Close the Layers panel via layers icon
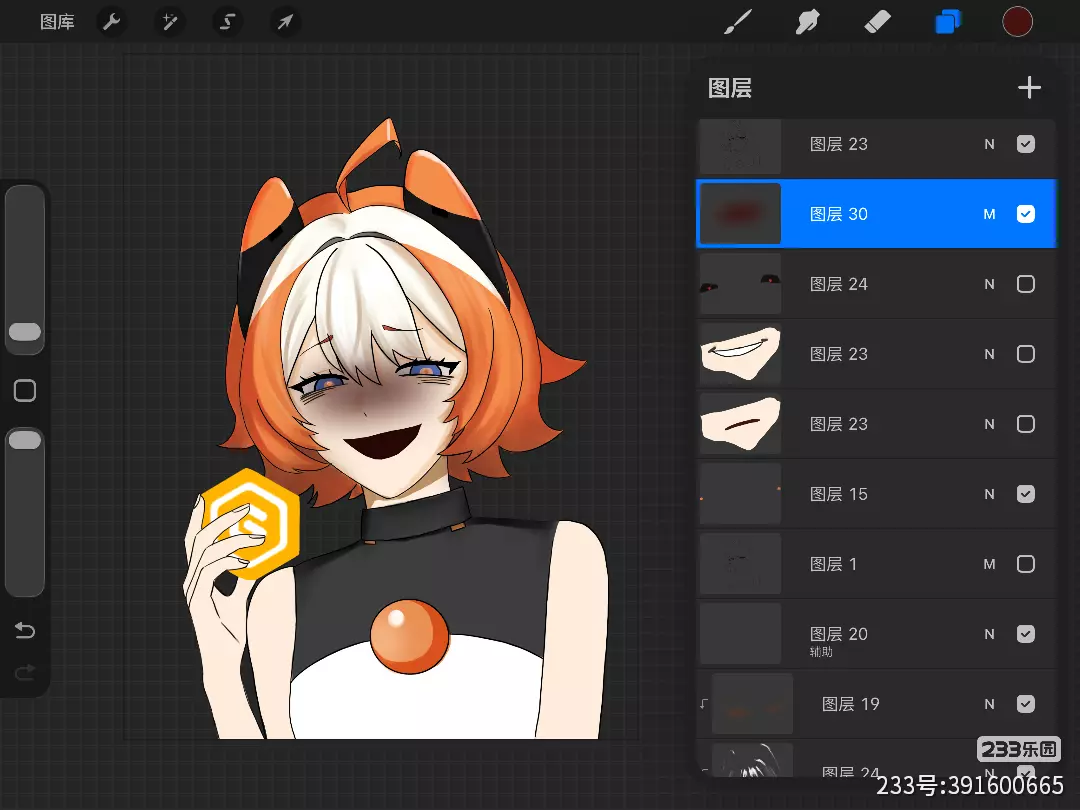The height and width of the screenshot is (810, 1080). pyautogui.click(x=948, y=22)
